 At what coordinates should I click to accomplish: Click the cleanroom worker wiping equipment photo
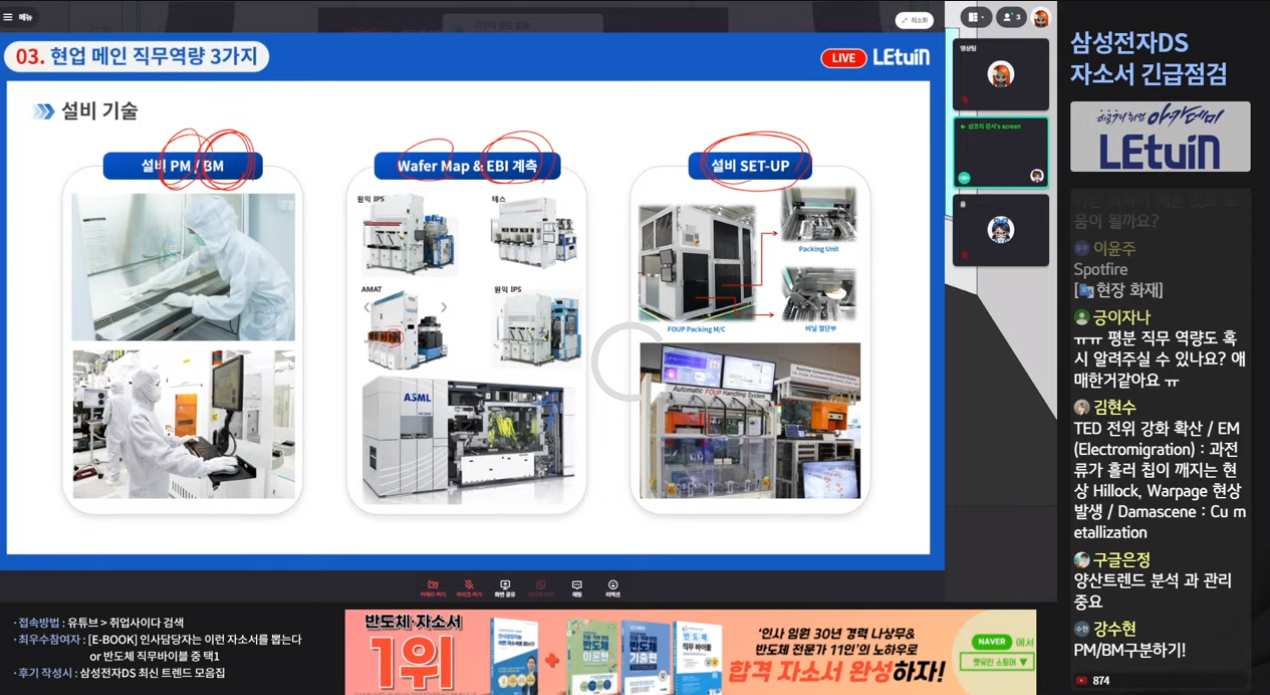[183, 267]
